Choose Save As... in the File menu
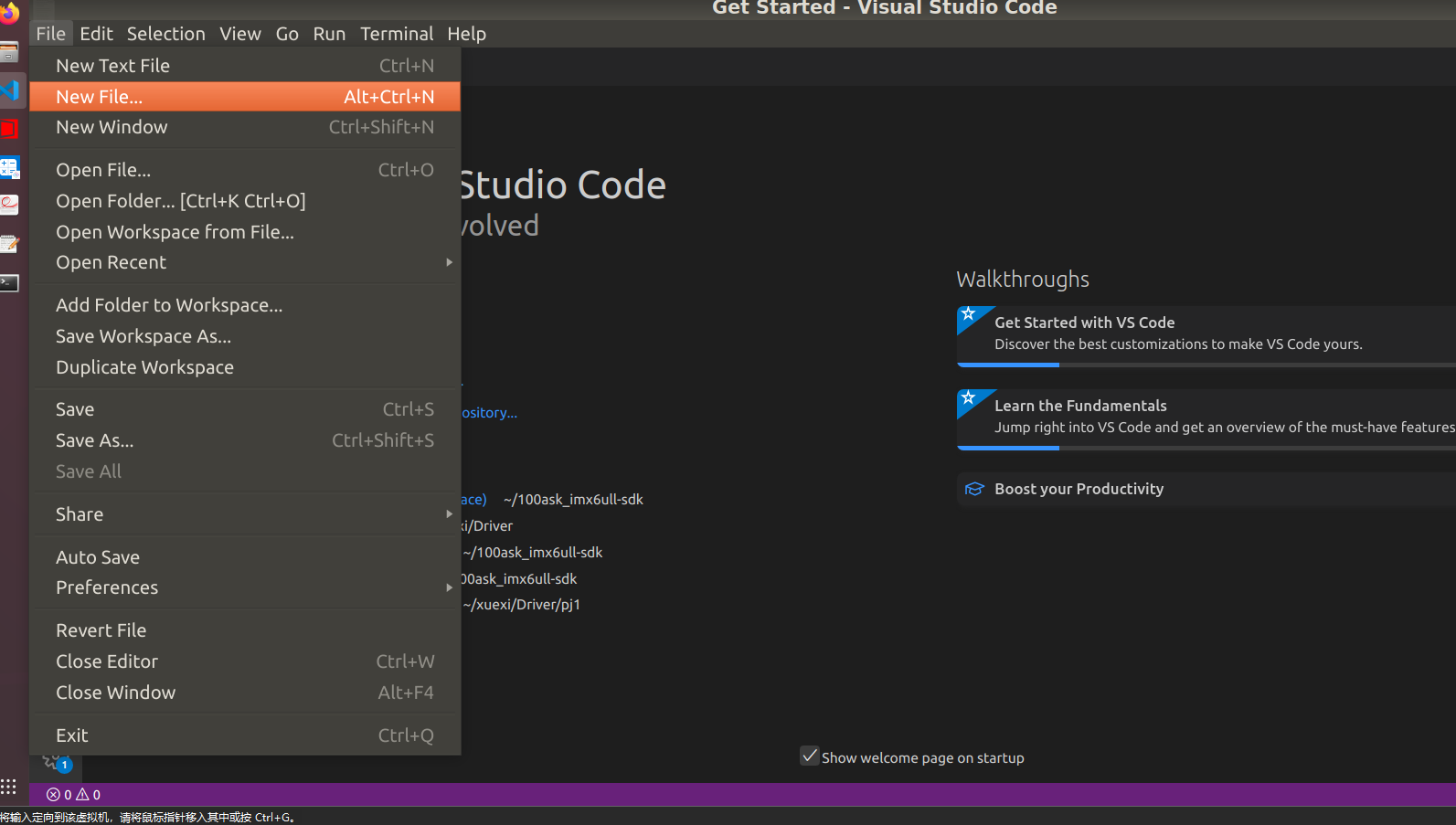 pyautogui.click(x=245, y=440)
